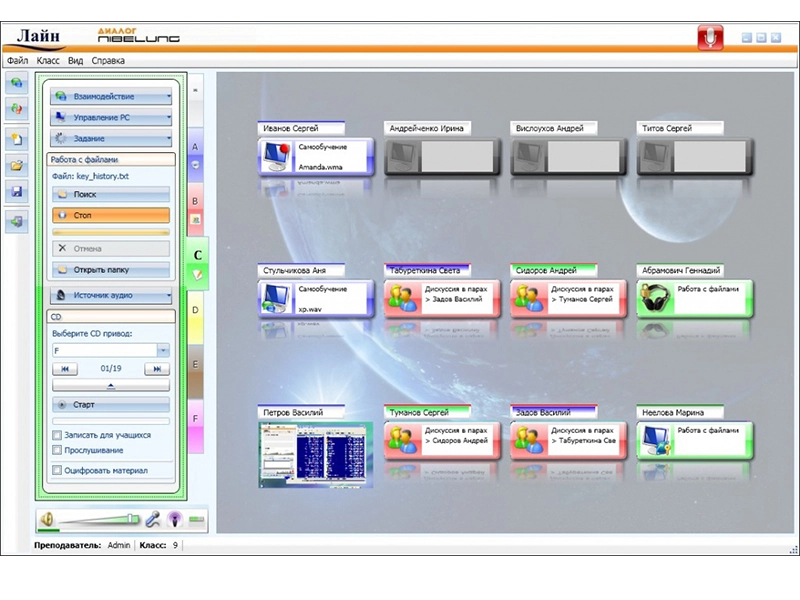Open the Источник аудио dropdown

point(111,296)
